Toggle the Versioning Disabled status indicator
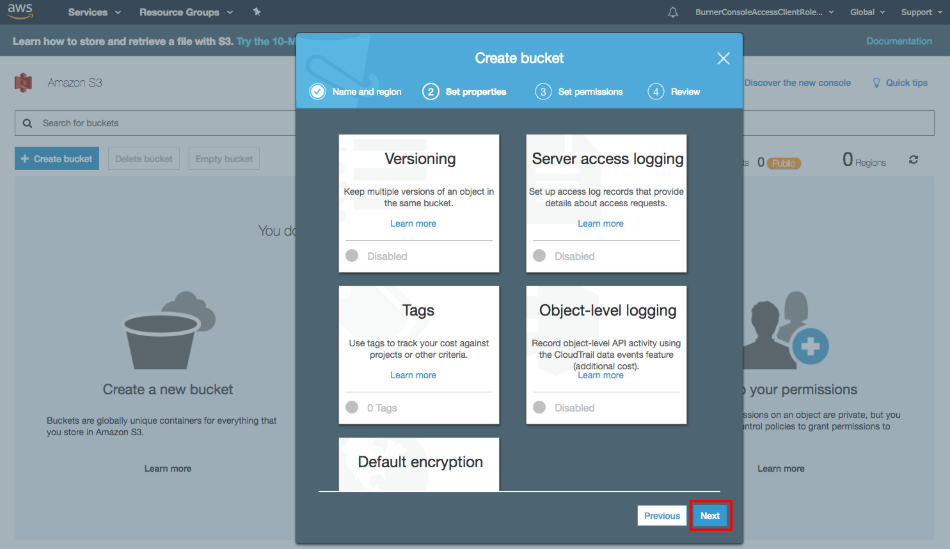This screenshot has width=950, height=549. click(352, 256)
